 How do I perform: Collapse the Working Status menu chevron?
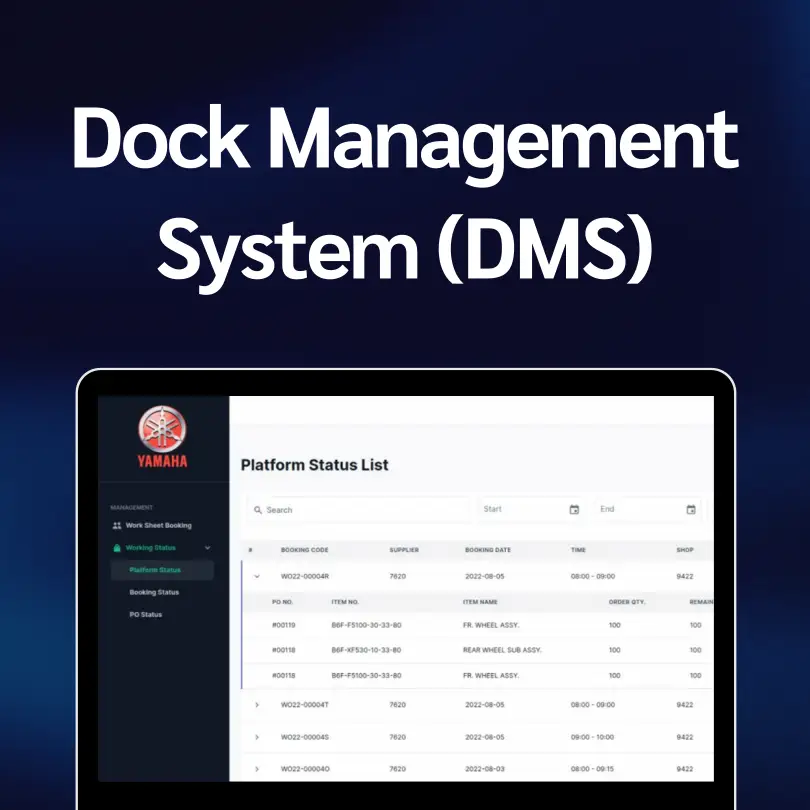pos(208,548)
